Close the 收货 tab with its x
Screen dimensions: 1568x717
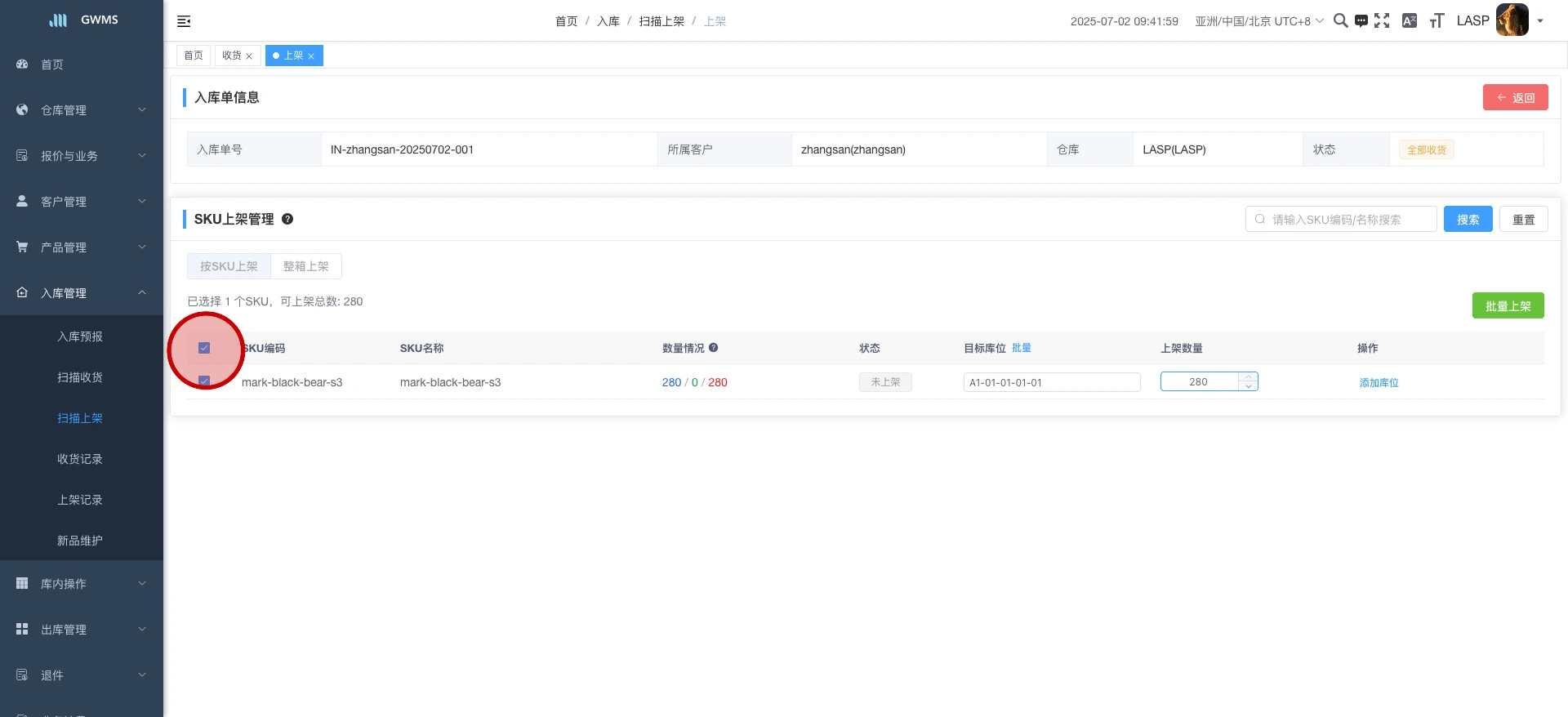click(x=249, y=56)
